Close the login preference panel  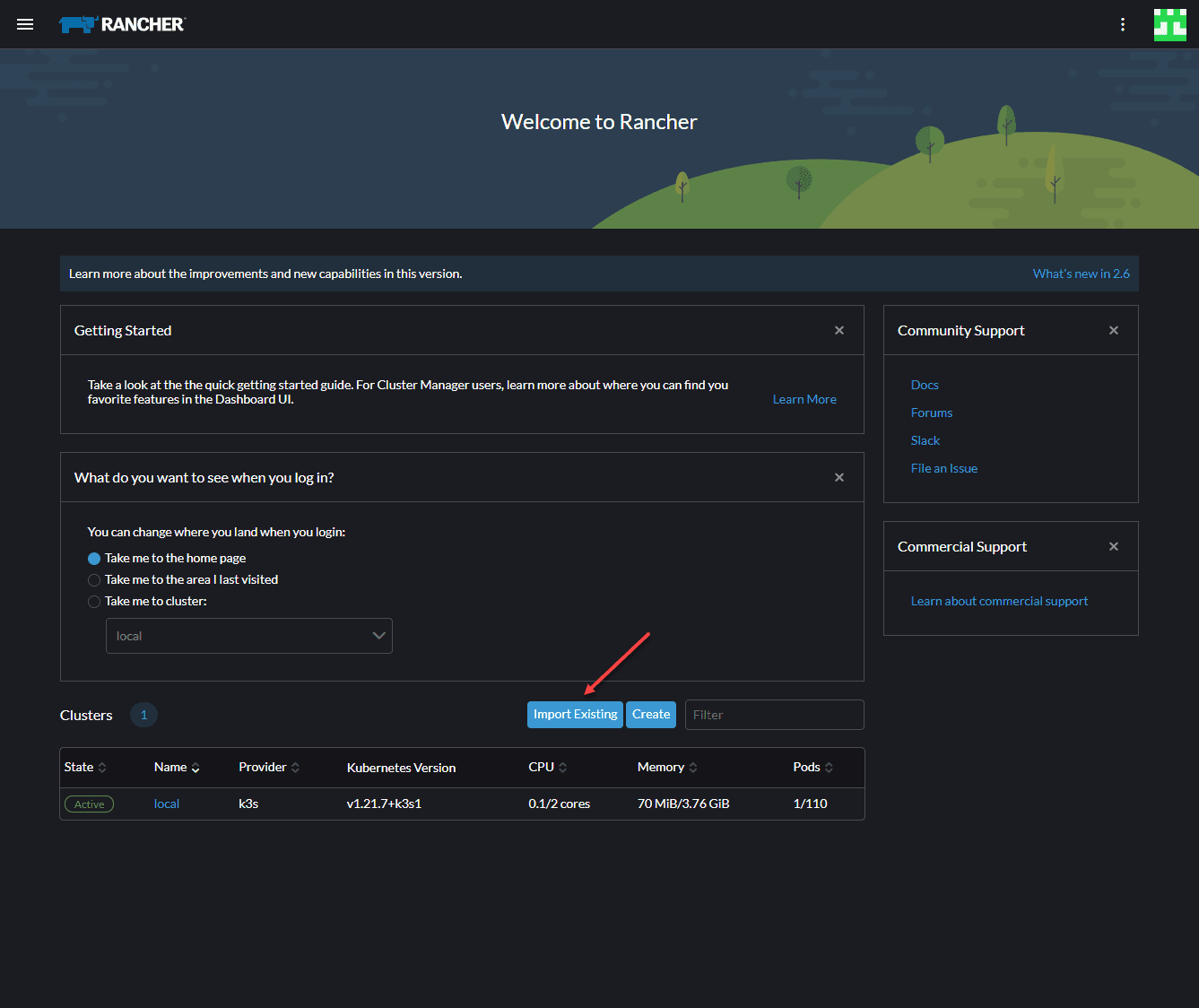[839, 477]
